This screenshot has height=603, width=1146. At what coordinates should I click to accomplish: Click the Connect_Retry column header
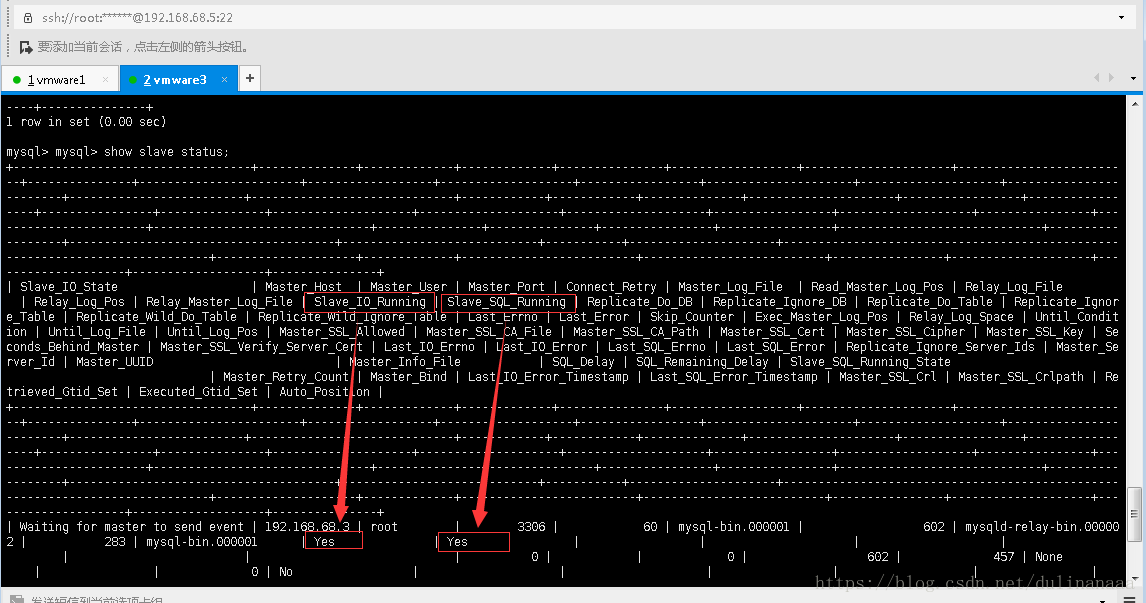click(611, 287)
